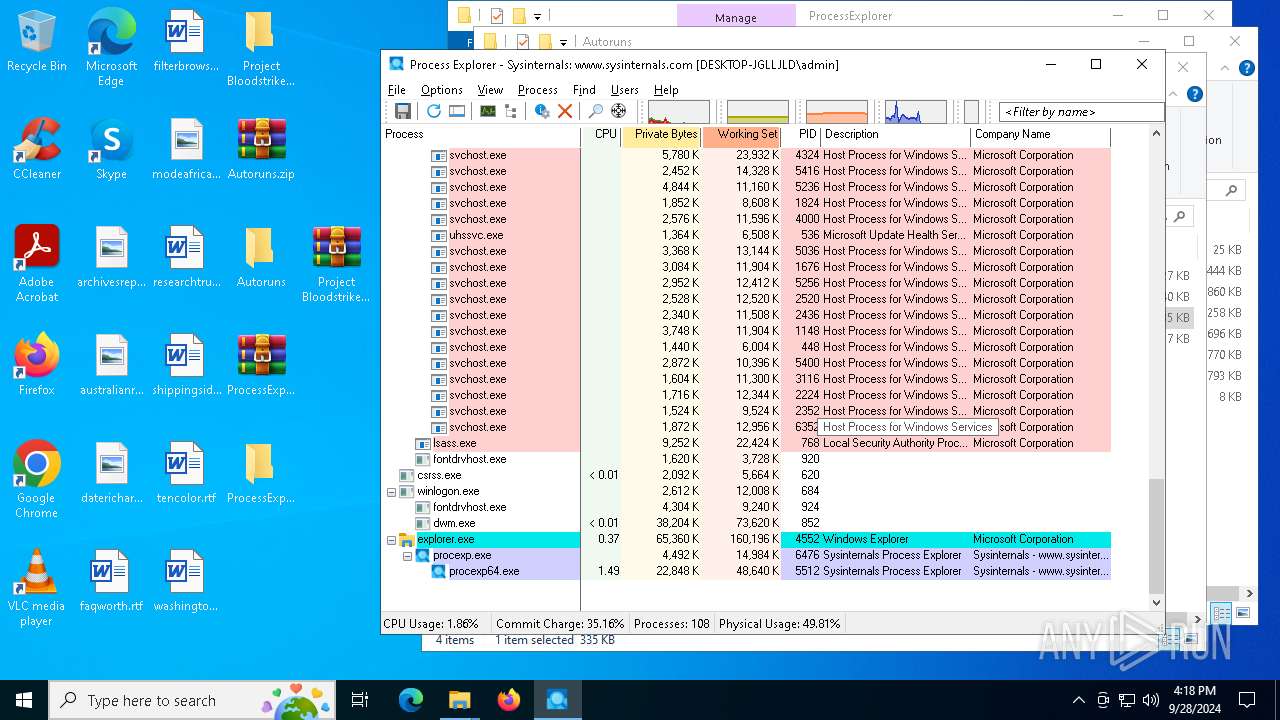
Task: Collapse the procexp.exe tree node
Action: click(408, 555)
